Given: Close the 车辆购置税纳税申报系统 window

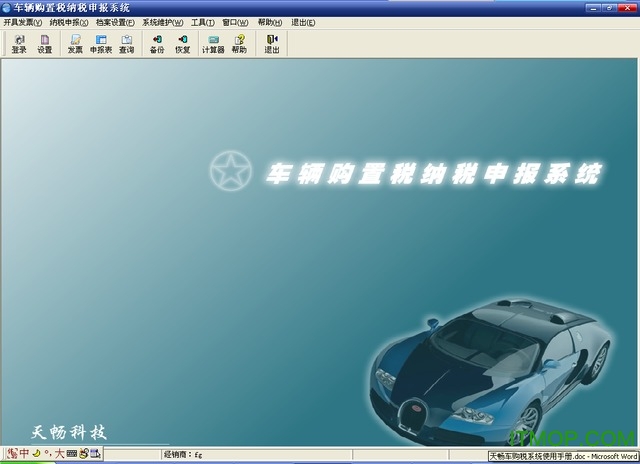Looking at the screenshot, I should click(x=627, y=7).
